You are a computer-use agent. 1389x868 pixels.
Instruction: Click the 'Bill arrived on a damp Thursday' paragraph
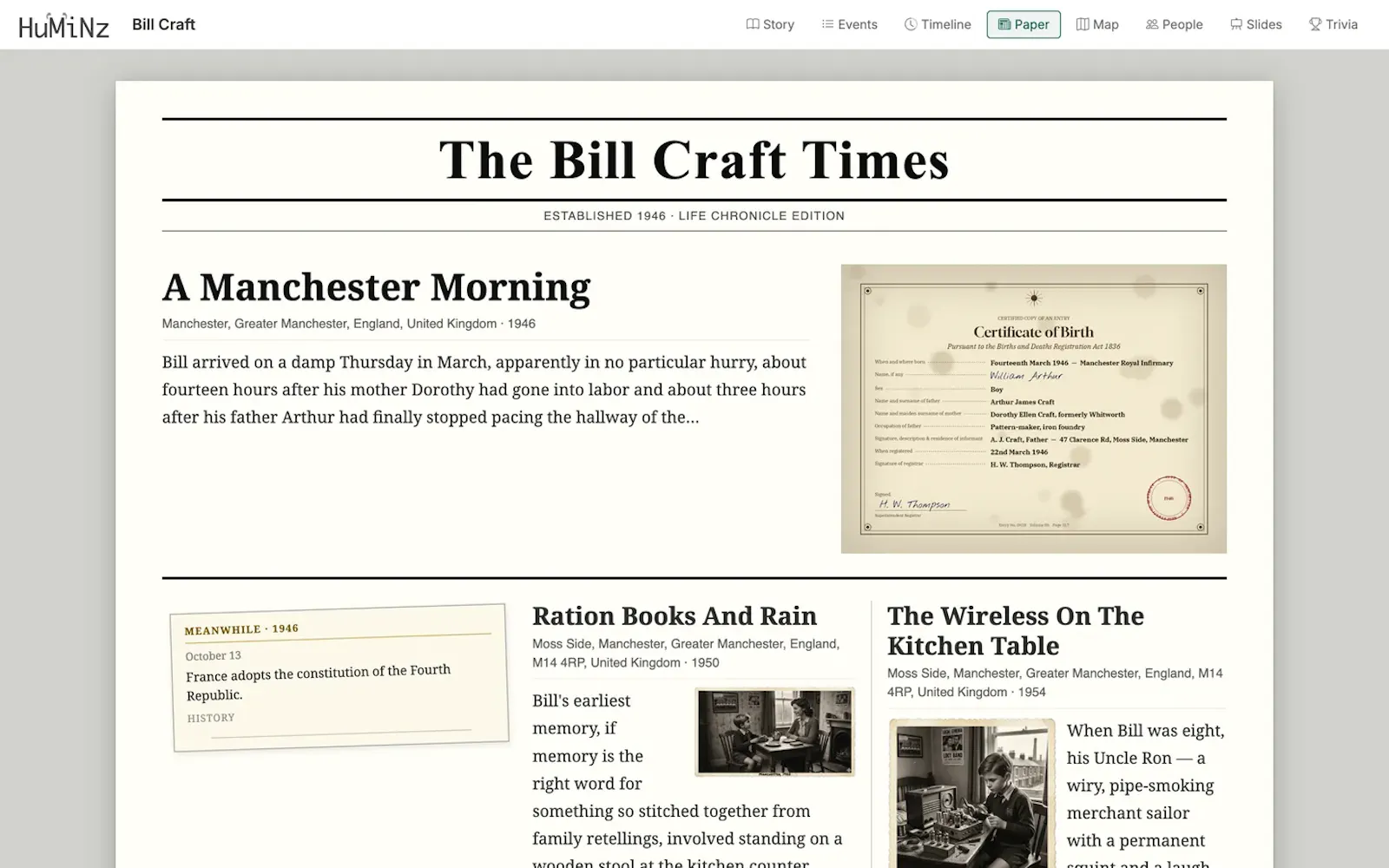click(484, 390)
